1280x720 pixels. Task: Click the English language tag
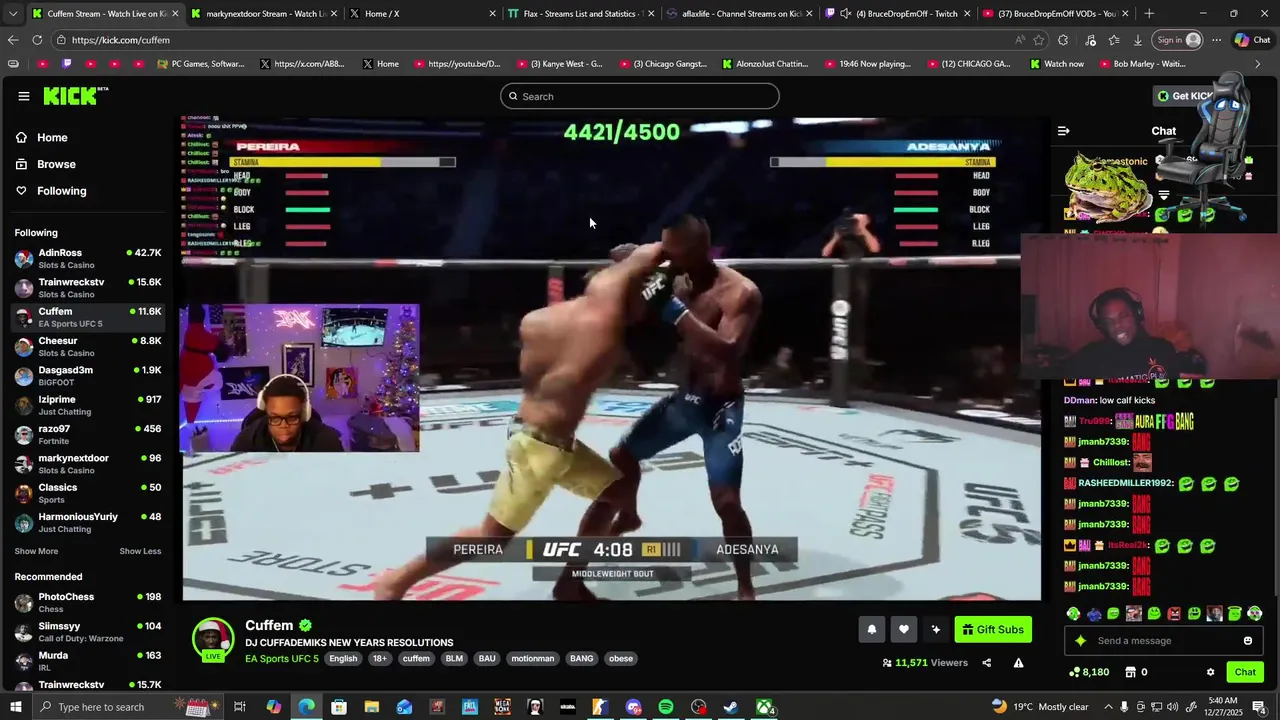tap(343, 659)
